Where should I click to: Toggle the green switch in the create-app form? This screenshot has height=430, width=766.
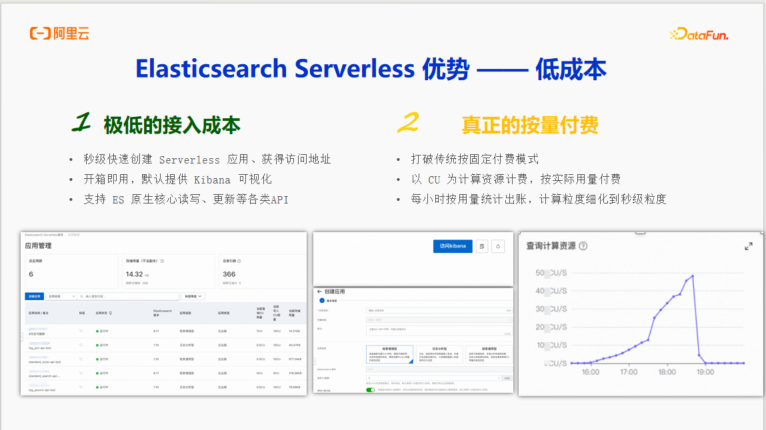[370, 390]
